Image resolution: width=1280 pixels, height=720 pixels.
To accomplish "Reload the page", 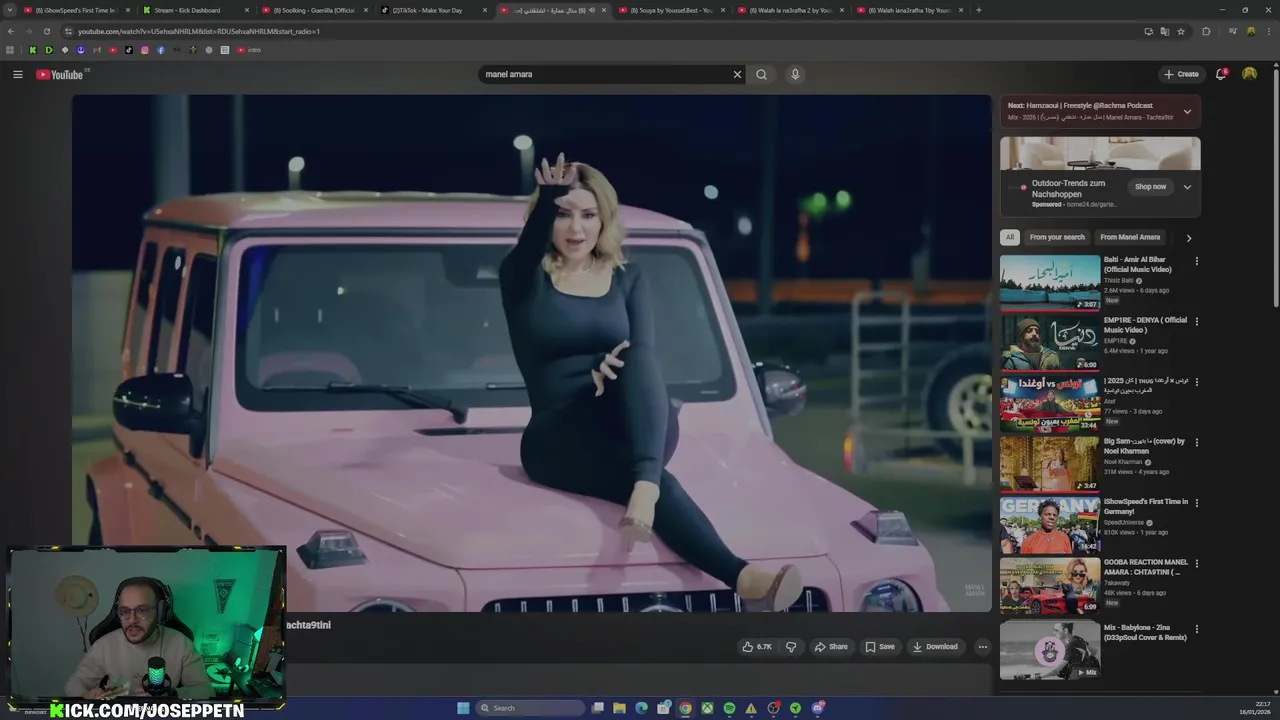I will click(x=46, y=31).
